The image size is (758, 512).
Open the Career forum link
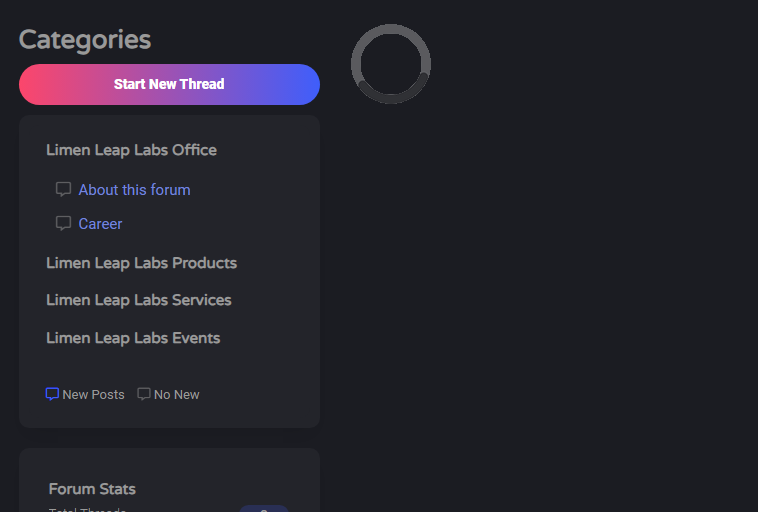click(100, 223)
